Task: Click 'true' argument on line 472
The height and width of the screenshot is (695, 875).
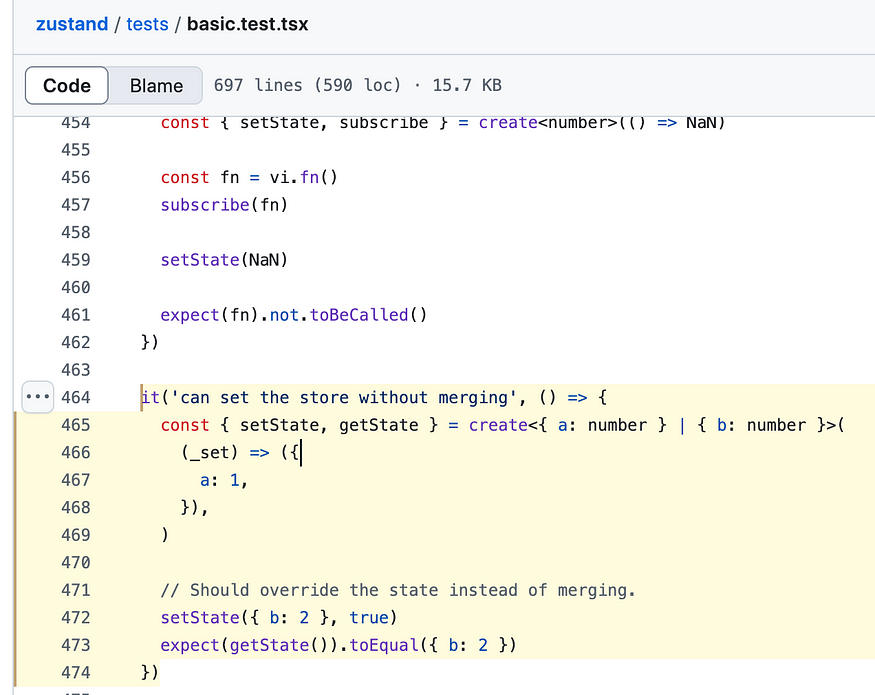Action: click(x=369, y=617)
